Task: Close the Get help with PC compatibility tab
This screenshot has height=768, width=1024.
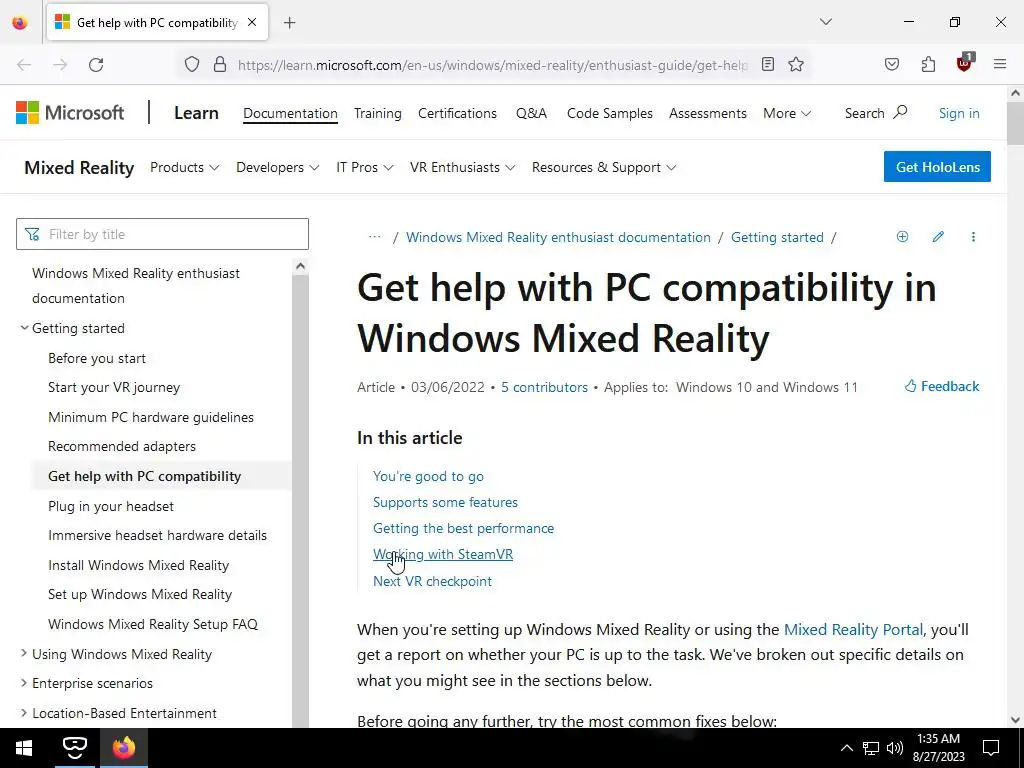Action: pos(252,22)
